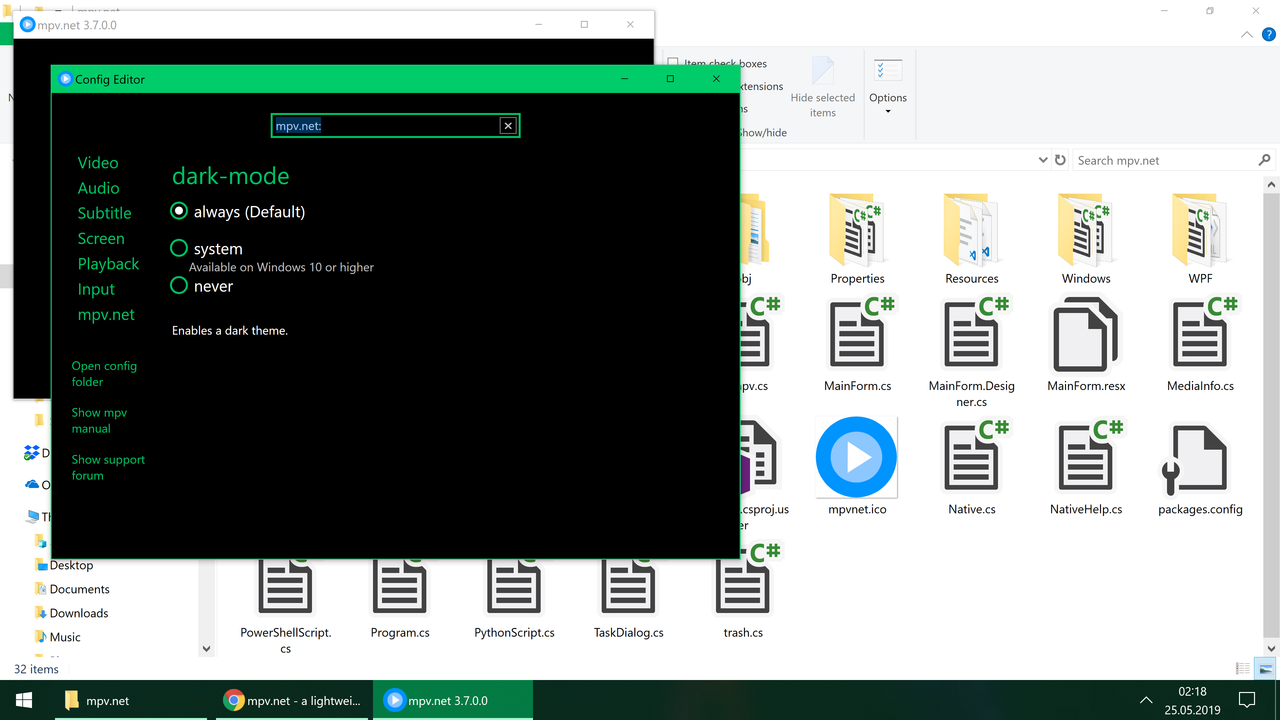The image size is (1280, 720).
Task: Open MainForm.cs in the file list
Action: pos(857,340)
